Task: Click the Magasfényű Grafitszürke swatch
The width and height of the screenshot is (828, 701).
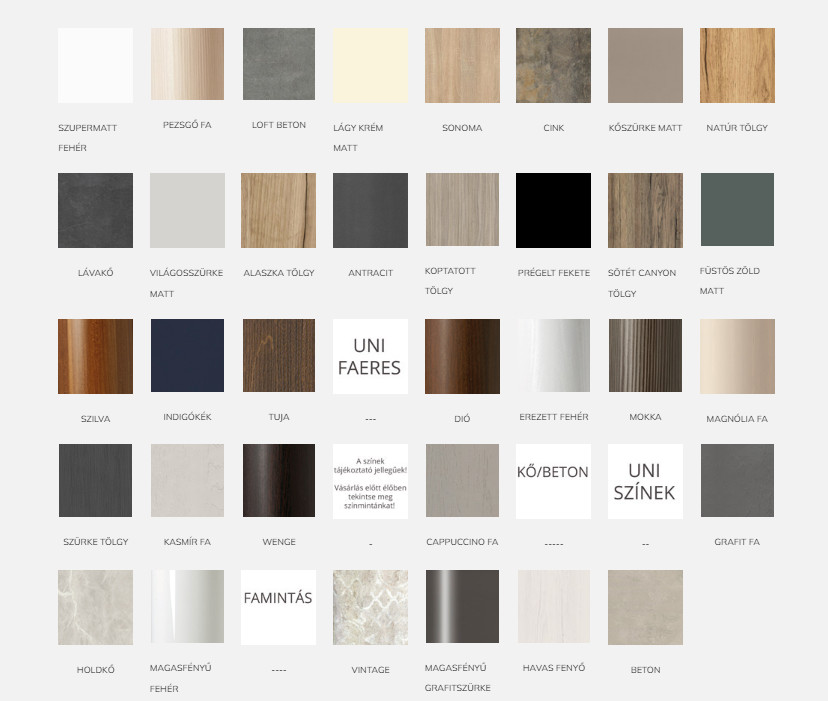Action: coord(462,607)
